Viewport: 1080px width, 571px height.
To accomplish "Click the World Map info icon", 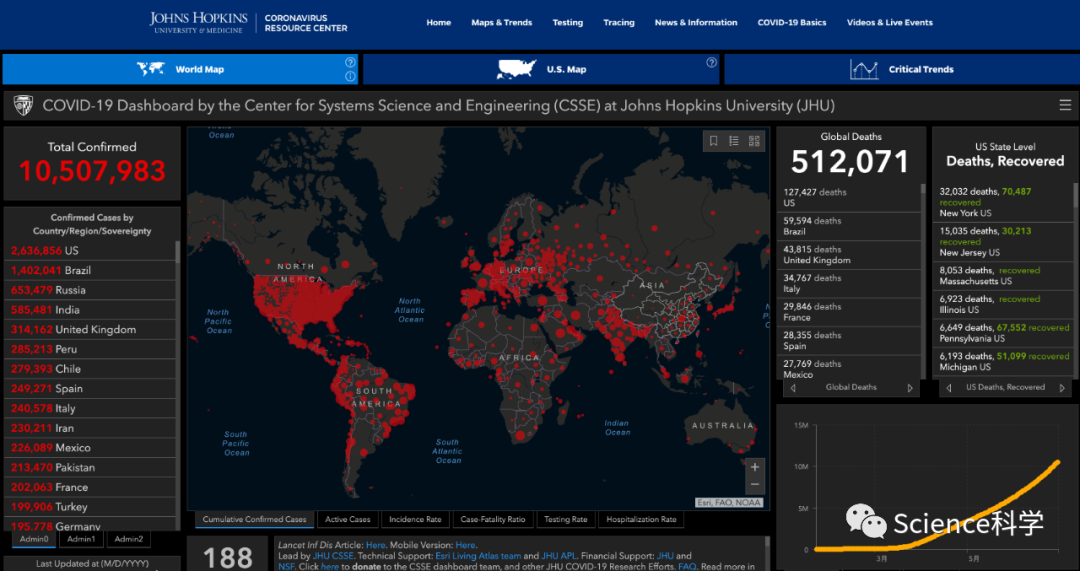I will pos(350,76).
